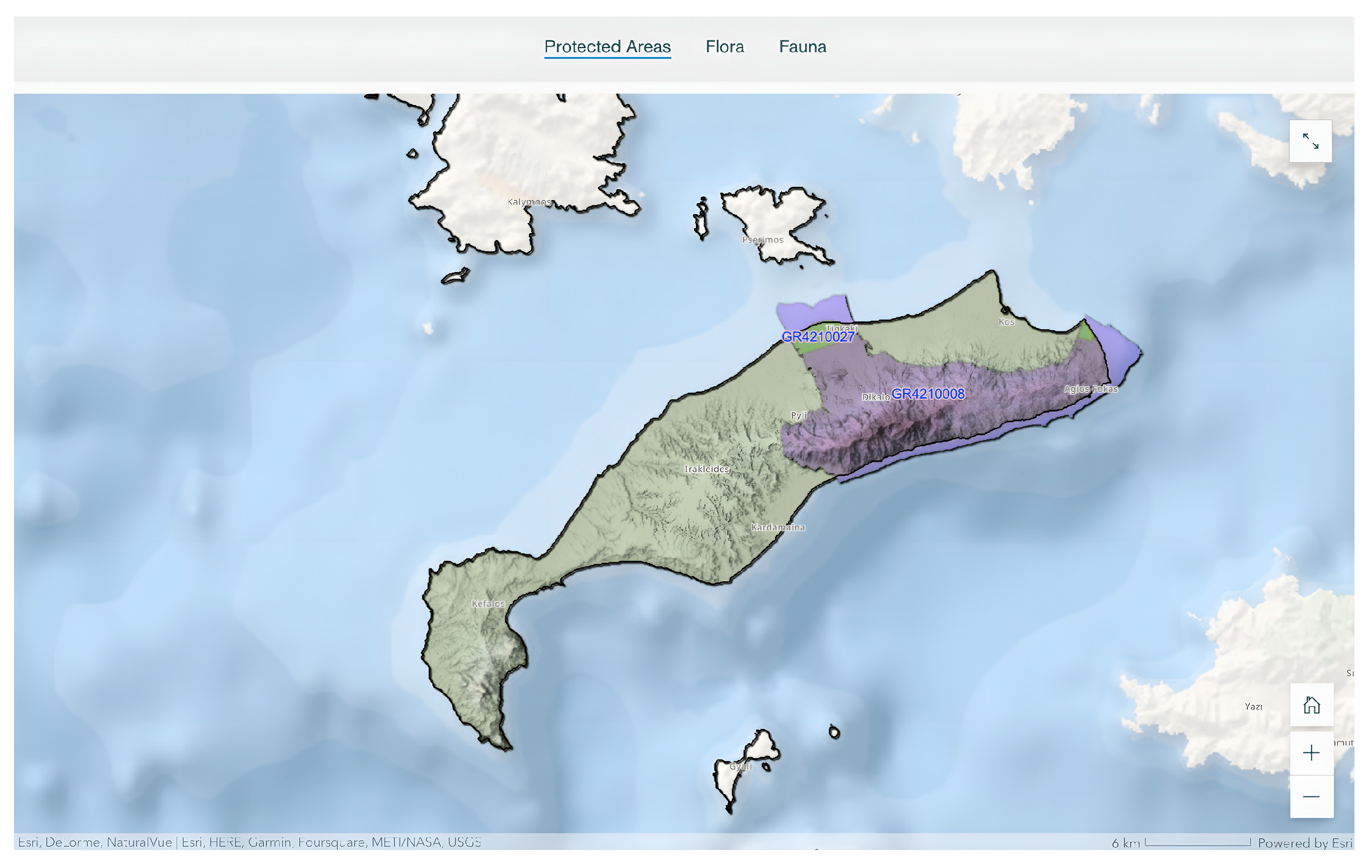The image size is (1372, 868).
Task: Select protected area GR4210027 label
Action: 818,337
